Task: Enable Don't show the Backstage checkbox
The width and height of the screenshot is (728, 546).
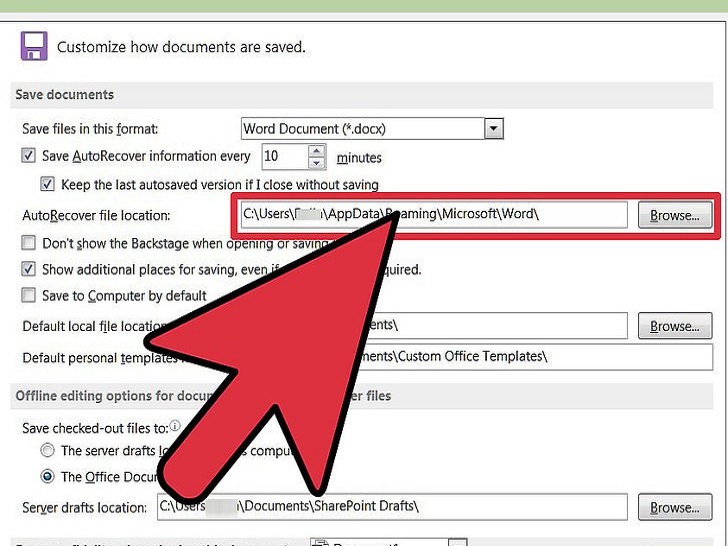Action: [28, 243]
